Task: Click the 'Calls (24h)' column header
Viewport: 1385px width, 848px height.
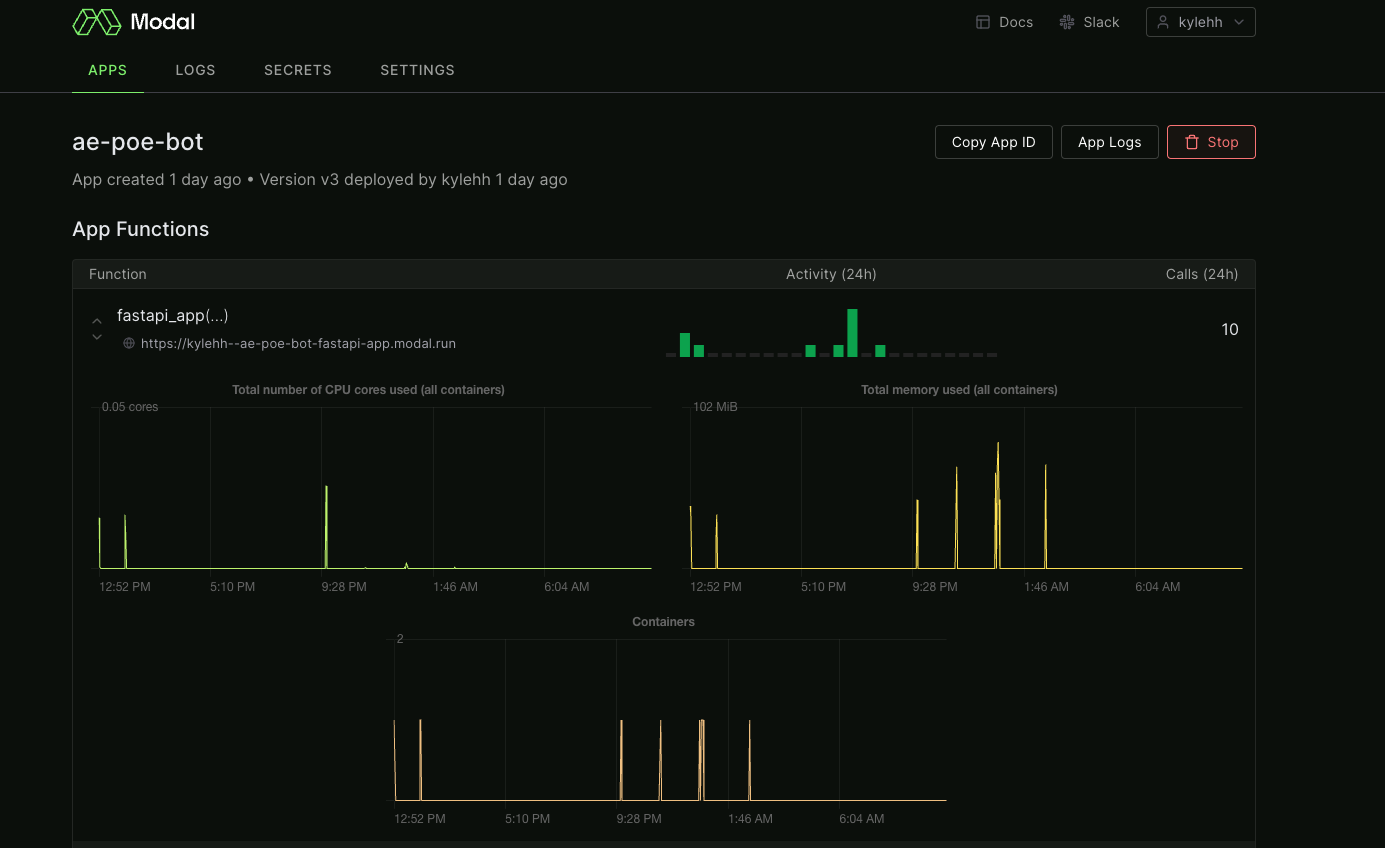Action: pos(1202,274)
